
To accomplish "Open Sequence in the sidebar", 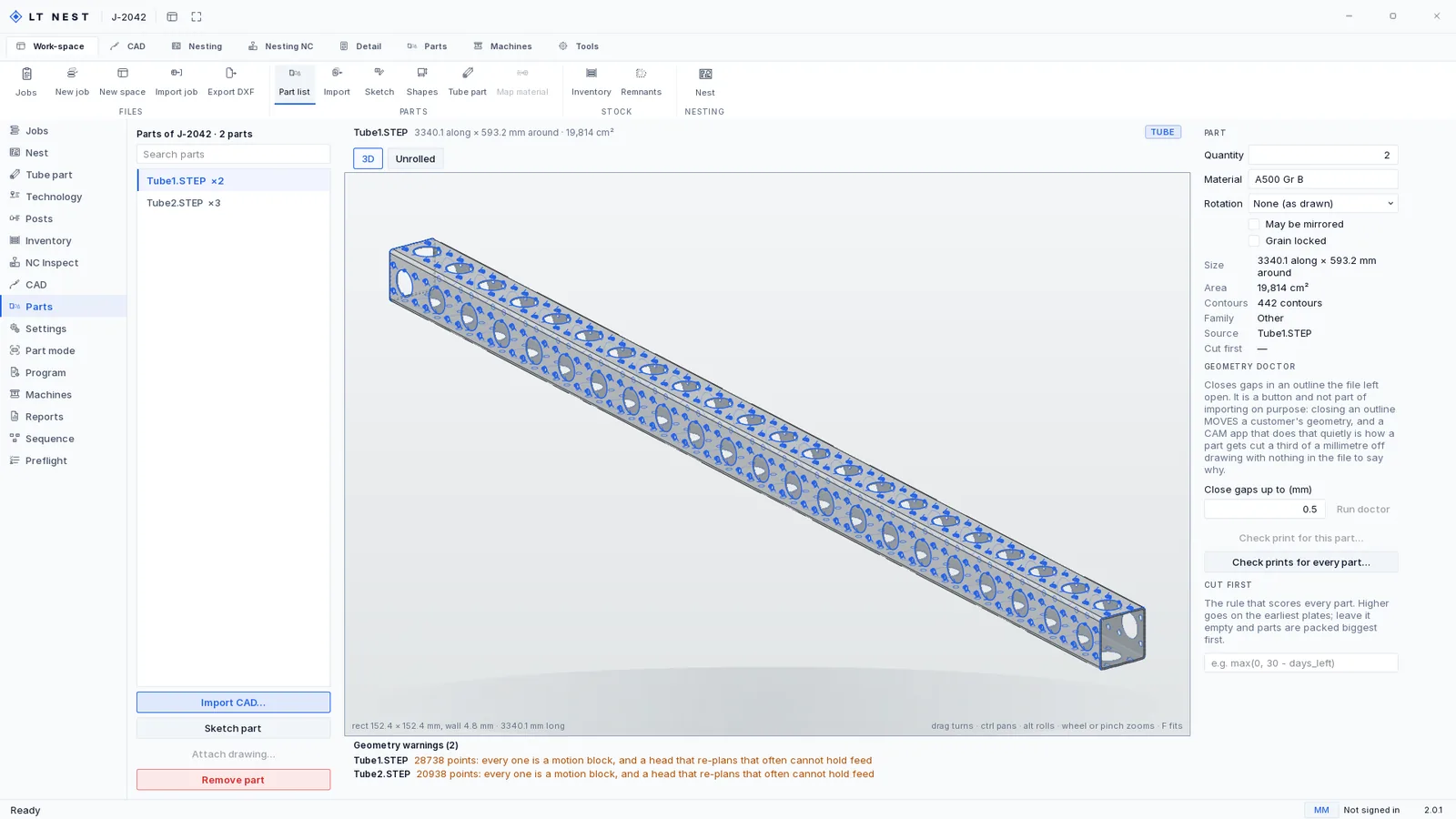I will tap(64, 439).
